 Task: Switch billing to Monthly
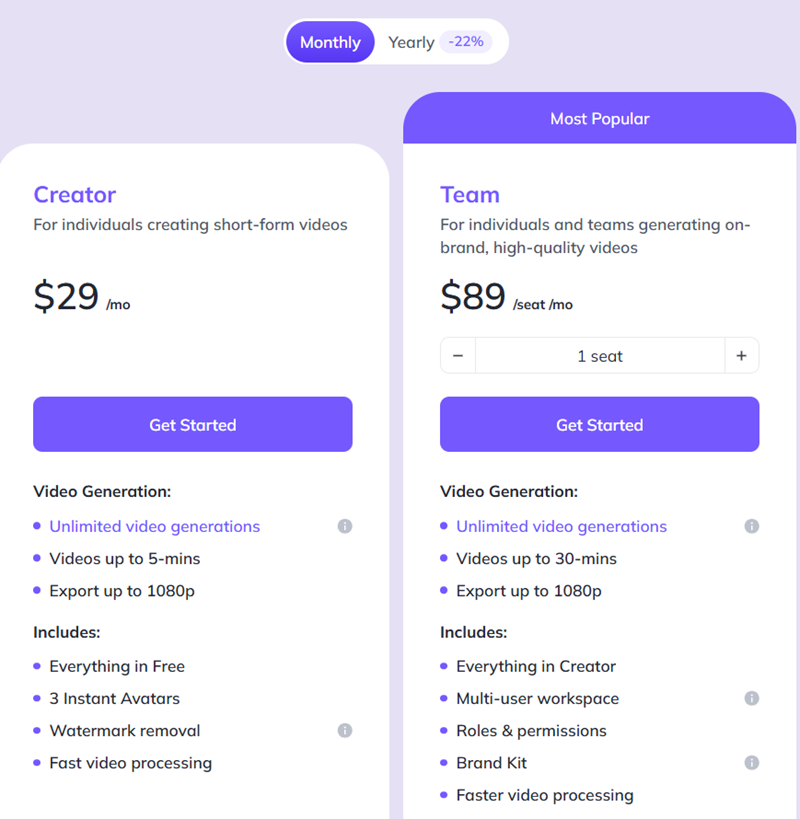330,42
